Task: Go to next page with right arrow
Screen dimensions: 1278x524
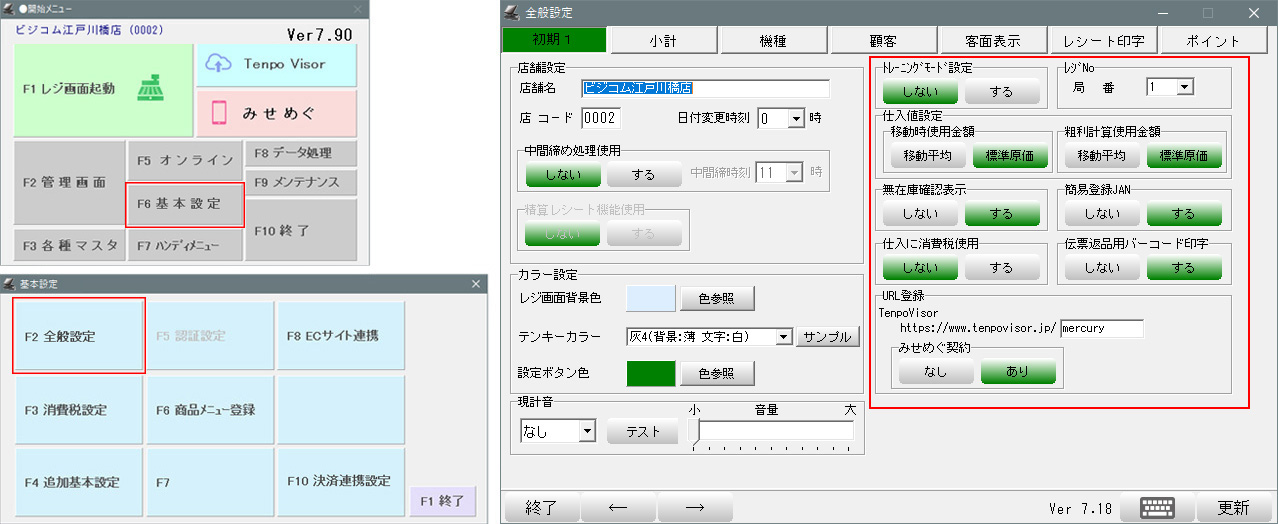Action: [x=695, y=507]
